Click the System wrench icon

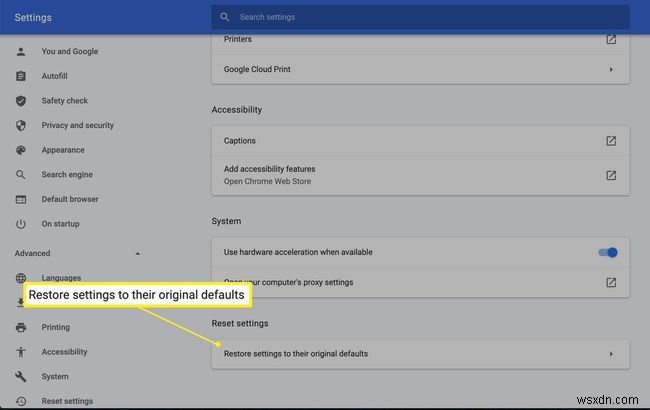click(x=21, y=376)
